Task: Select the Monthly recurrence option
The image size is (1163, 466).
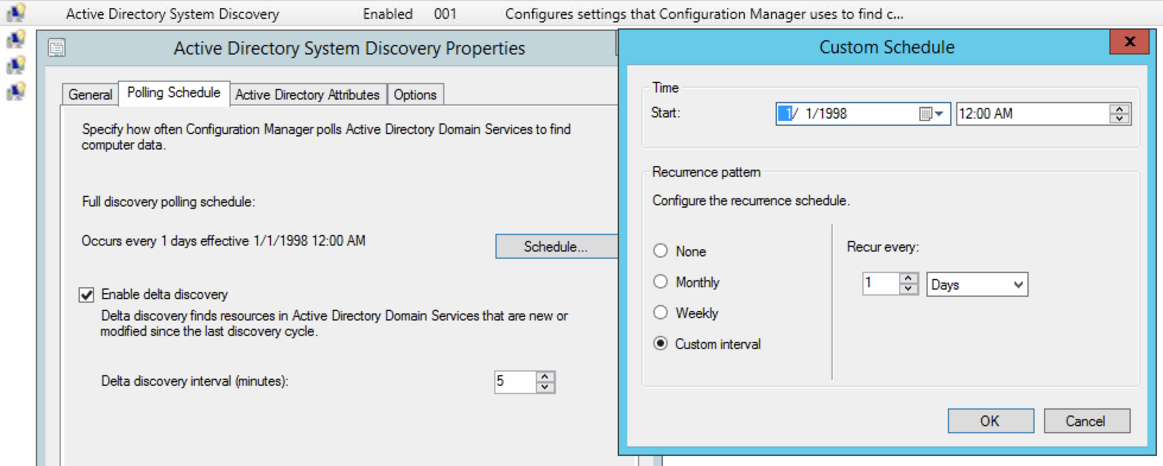Action: tap(660, 282)
